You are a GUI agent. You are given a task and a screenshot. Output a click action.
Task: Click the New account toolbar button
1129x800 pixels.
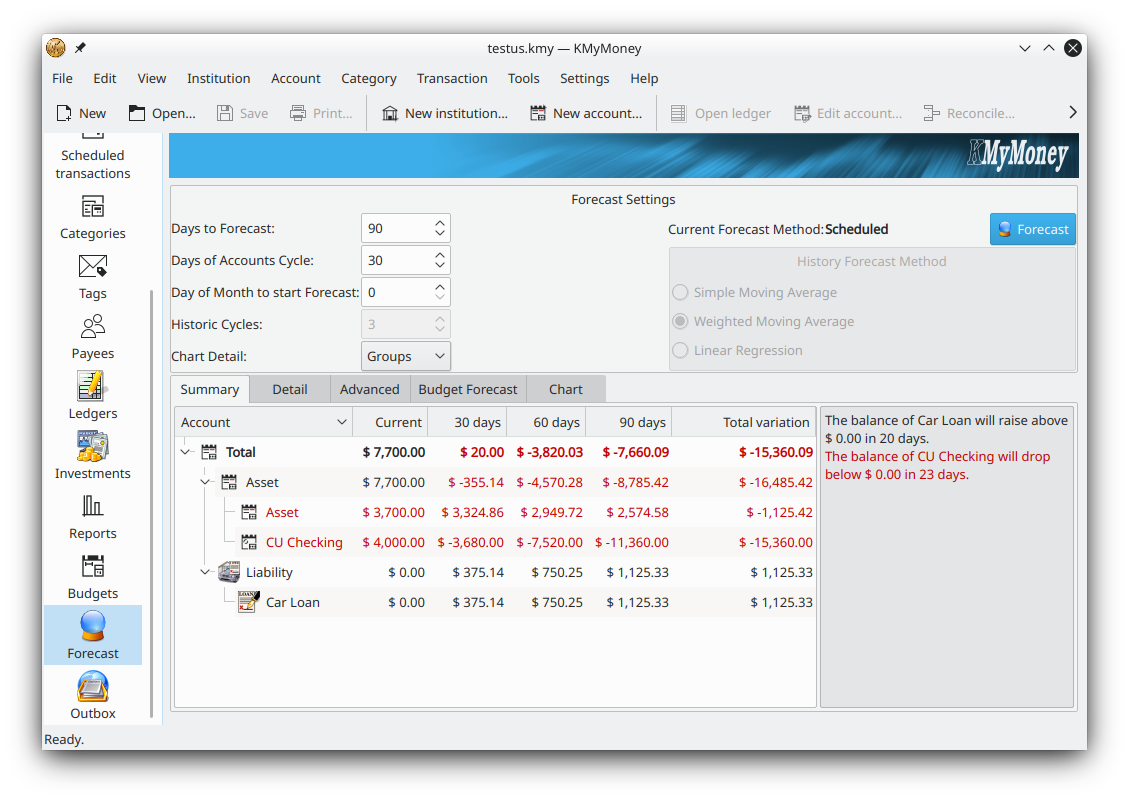[586, 113]
